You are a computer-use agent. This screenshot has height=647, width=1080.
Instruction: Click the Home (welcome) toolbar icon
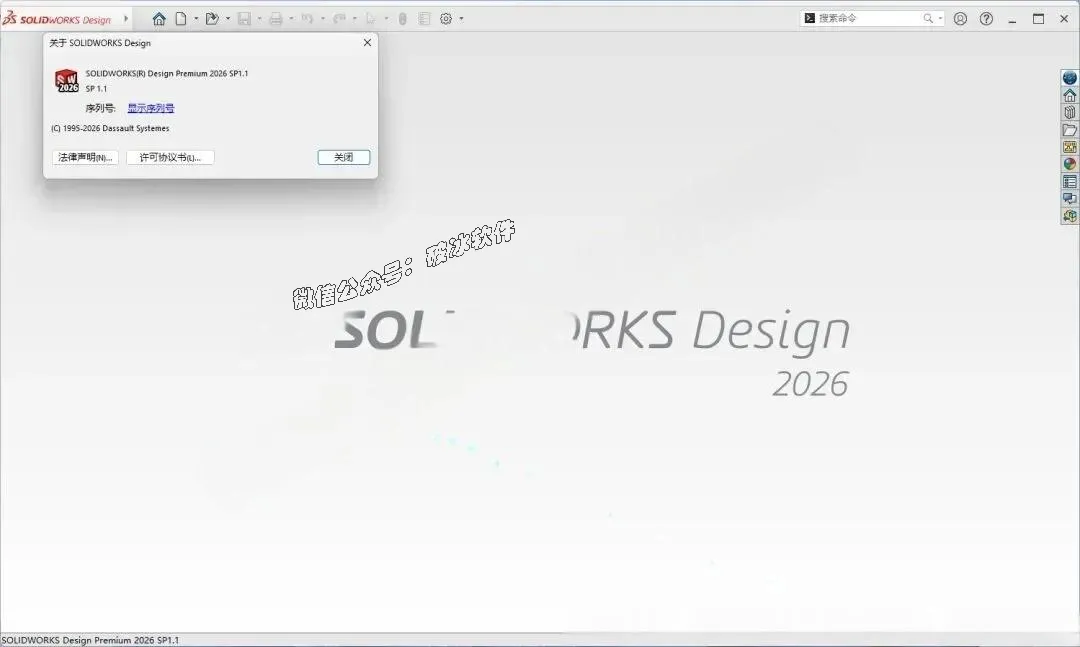pos(159,19)
